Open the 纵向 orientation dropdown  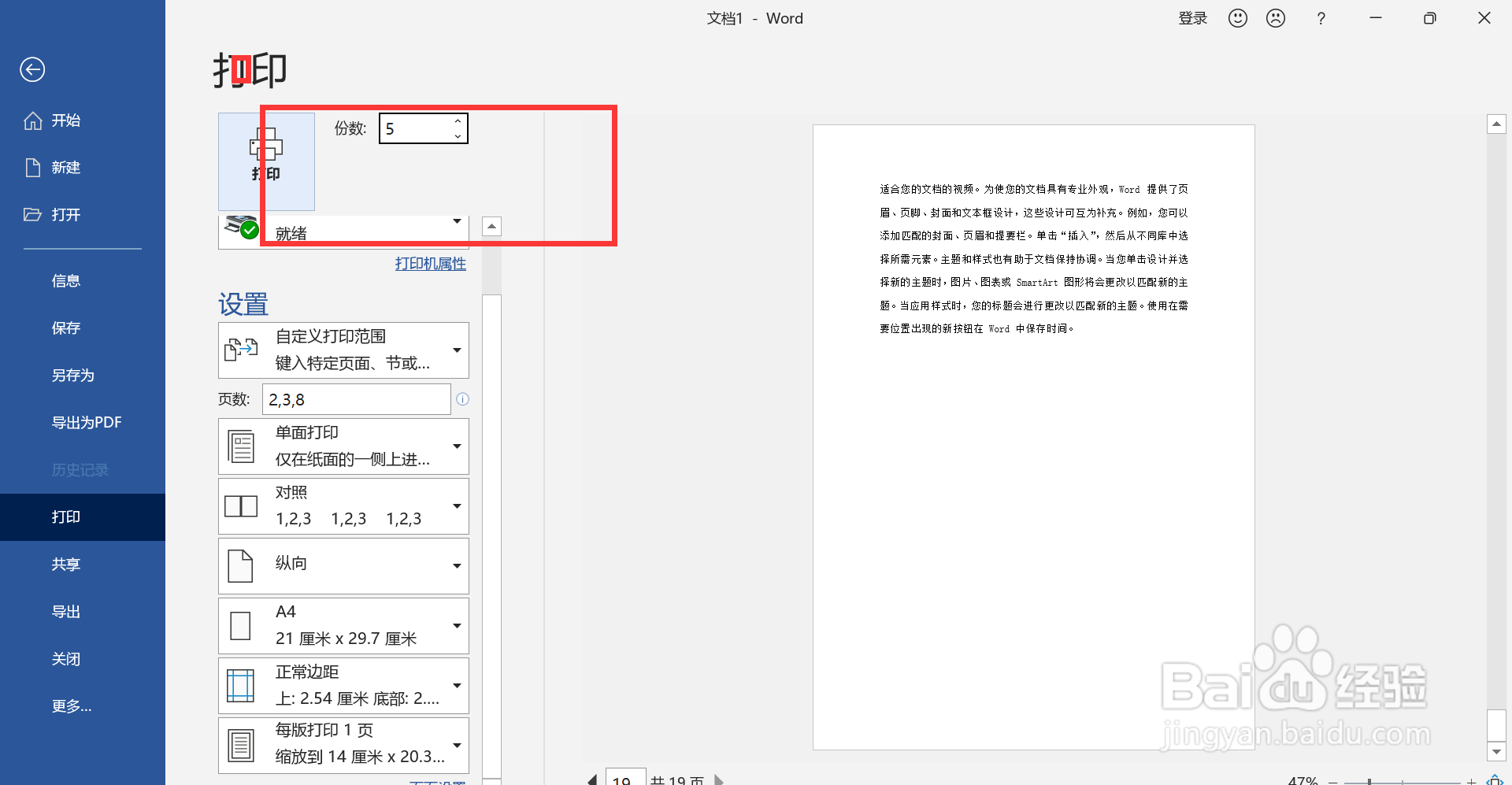(x=343, y=566)
